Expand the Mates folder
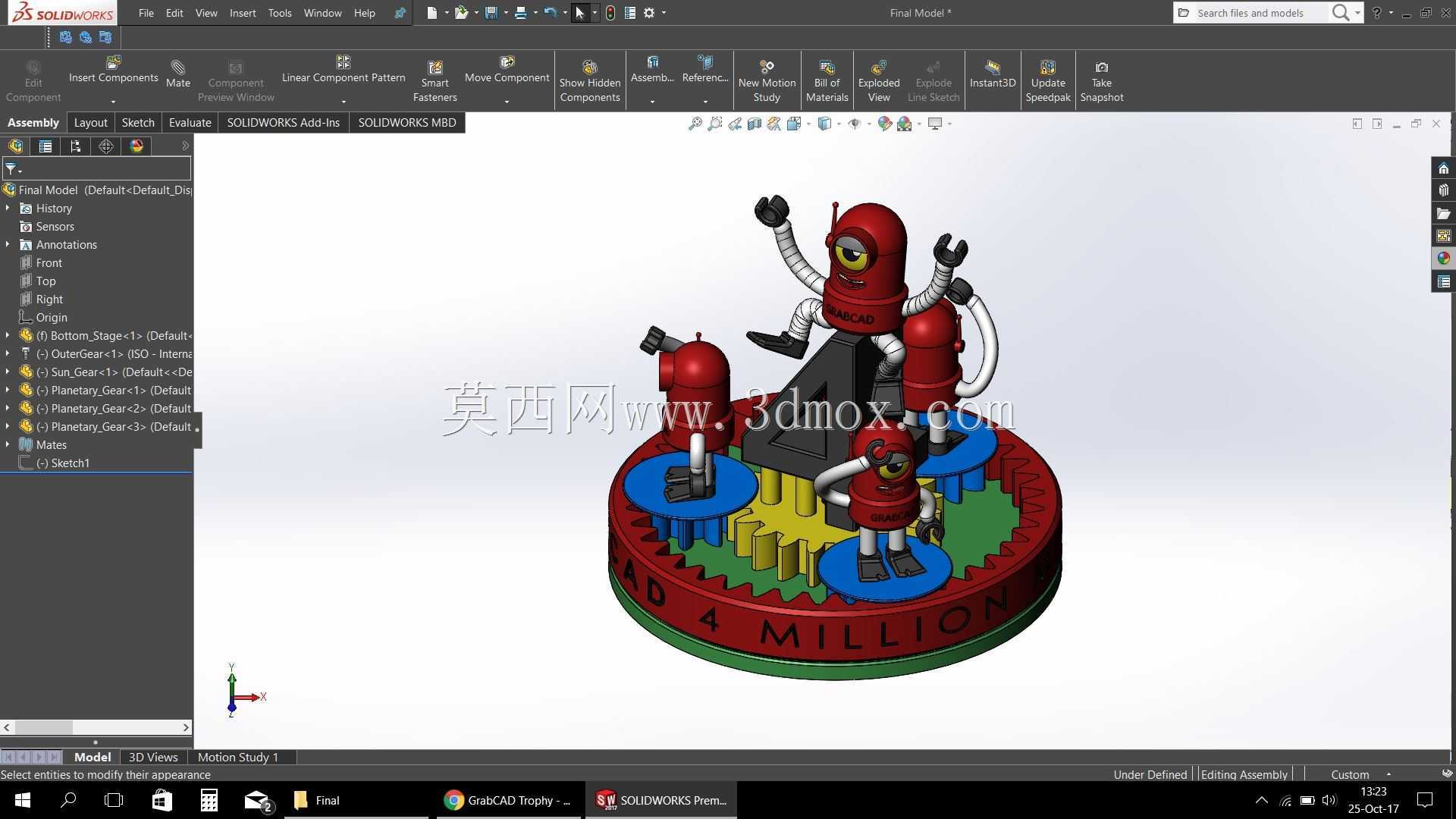 pos(8,444)
